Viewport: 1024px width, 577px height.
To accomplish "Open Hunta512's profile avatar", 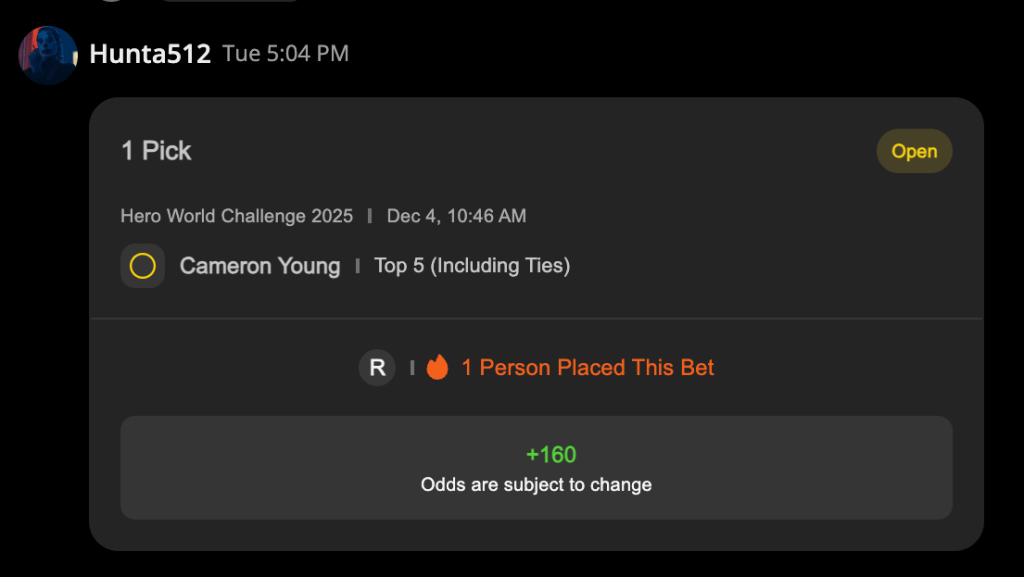I will click(48, 55).
